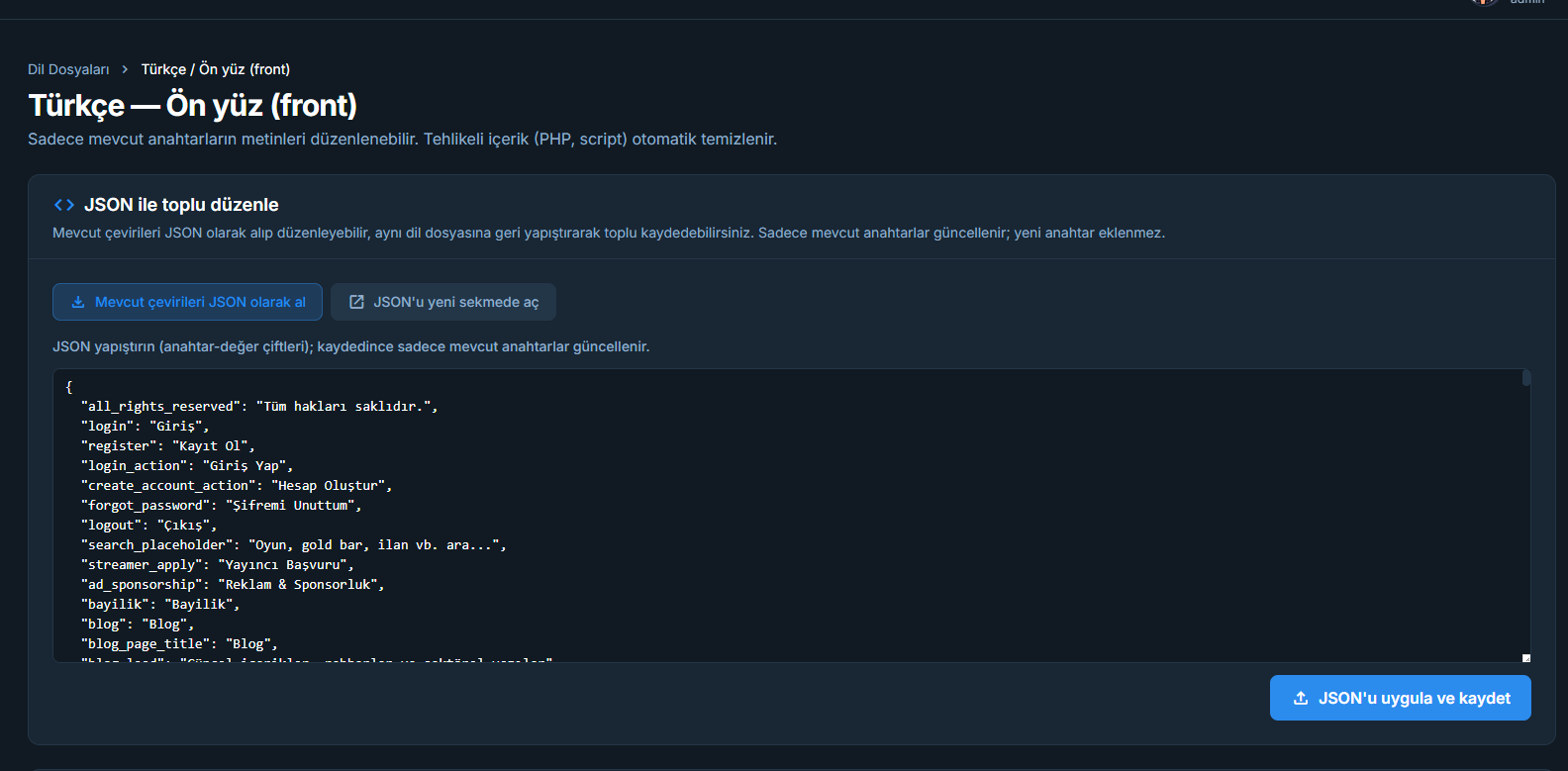This screenshot has width=1568, height=771.
Task: Click the JSON textarea resize handle
Action: (1525, 657)
